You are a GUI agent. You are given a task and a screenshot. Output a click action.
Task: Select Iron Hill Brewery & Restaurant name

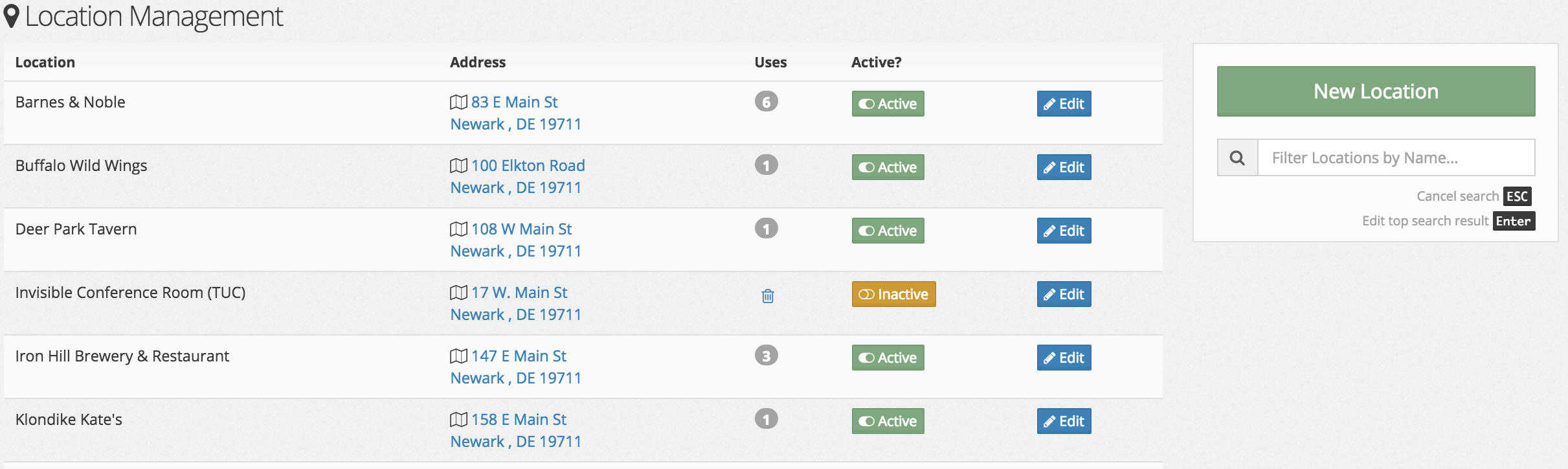coord(122,356)
